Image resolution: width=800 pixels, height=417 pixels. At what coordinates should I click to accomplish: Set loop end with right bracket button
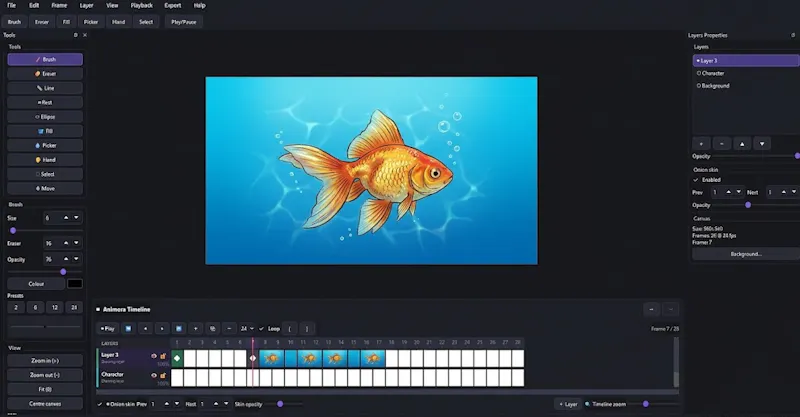[307, 329]
